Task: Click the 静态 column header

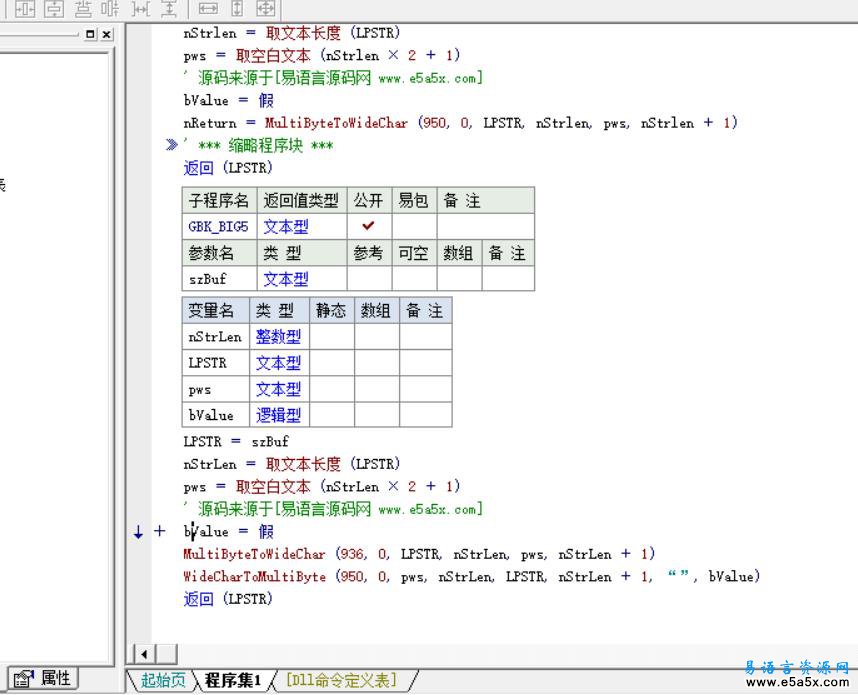Action: pos(332,310)
